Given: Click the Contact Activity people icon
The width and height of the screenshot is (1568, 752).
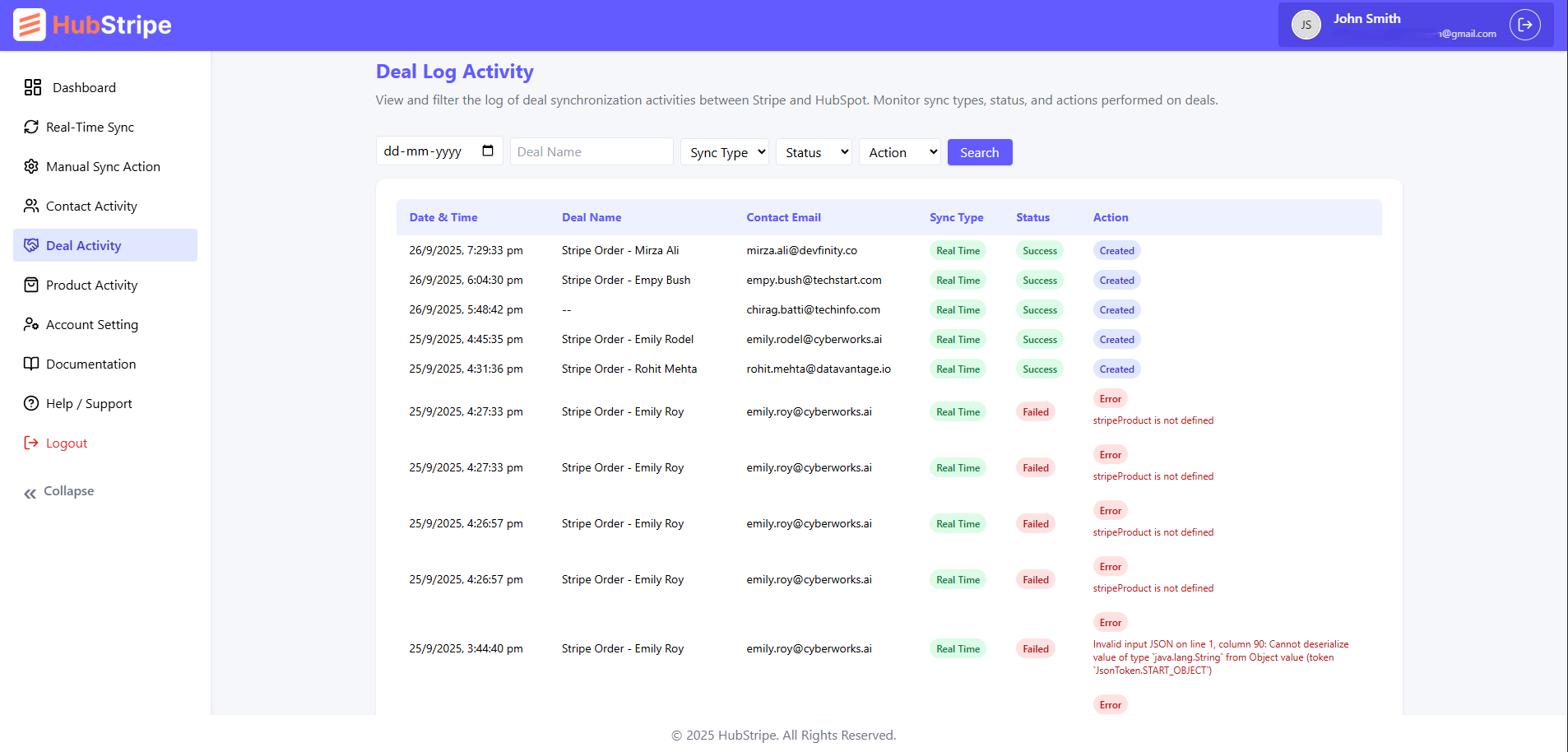Looking at the screenshot, I should click(x=31, y=206).
